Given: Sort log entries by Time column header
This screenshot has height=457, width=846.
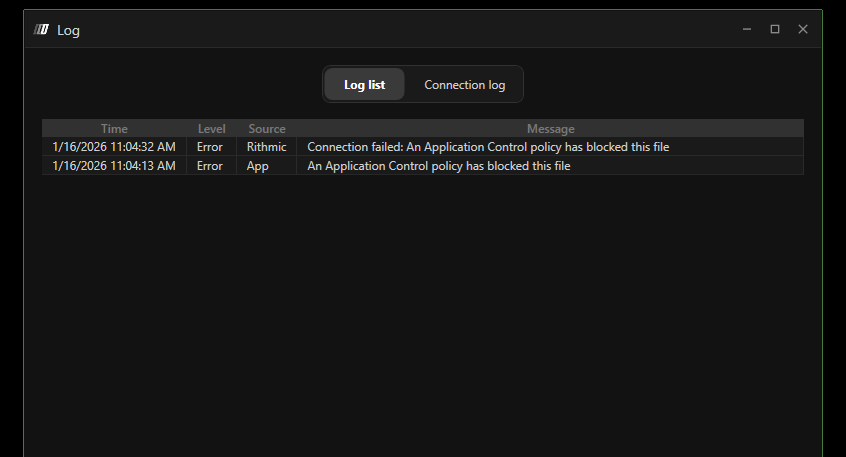Looking at the screenshot, I should coord(114,129).
